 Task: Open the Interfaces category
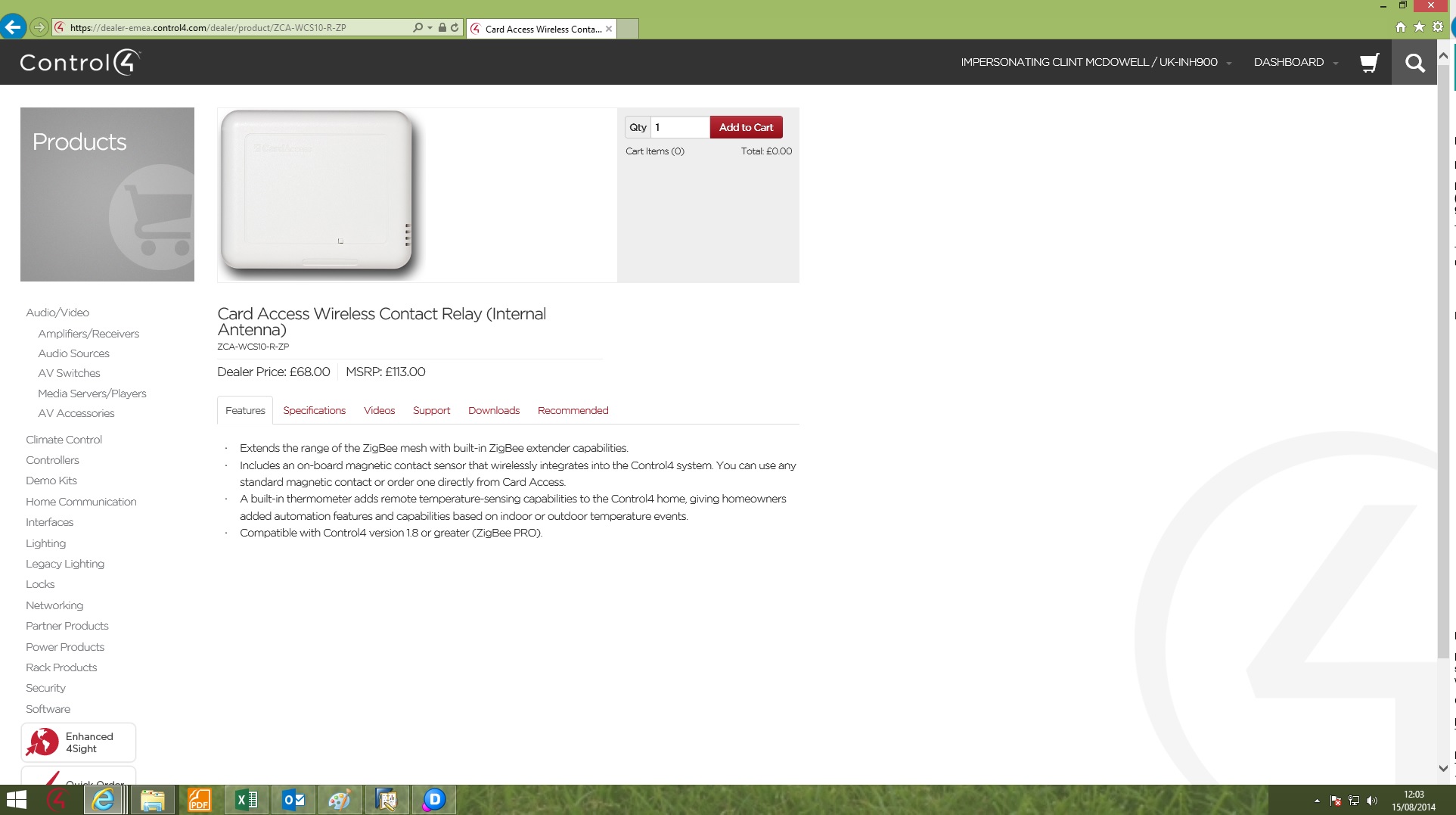click(x=49, y=522)
